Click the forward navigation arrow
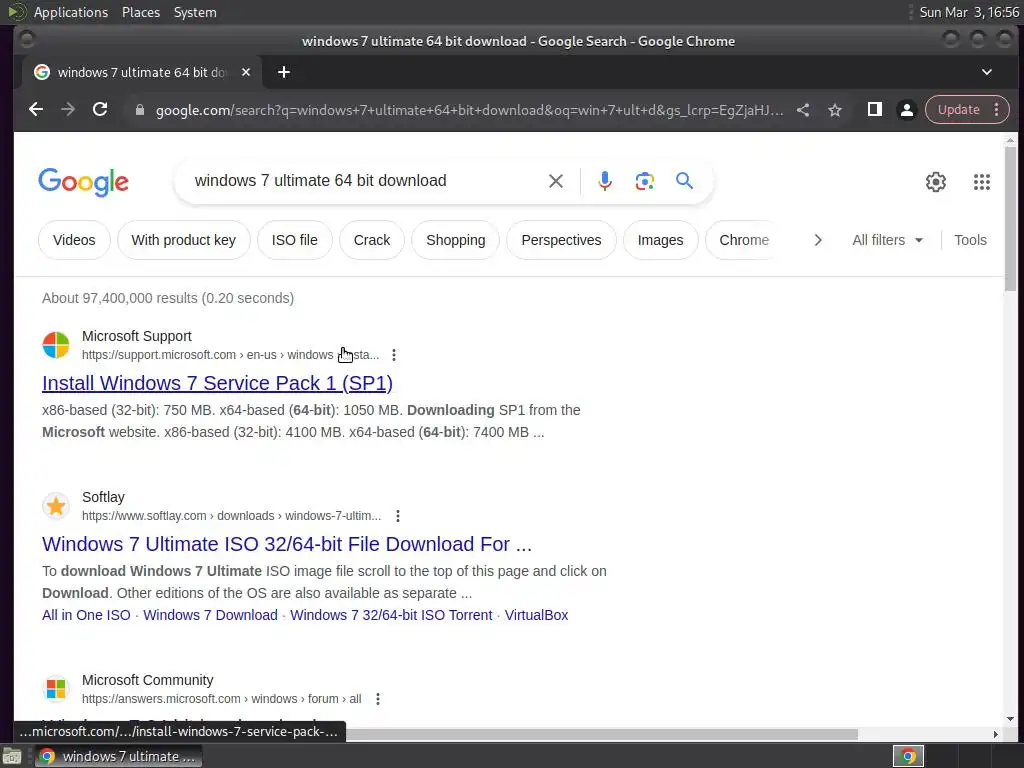This screenshot has width=1024, height=768. pyautogui.click(x=68, y=110)
